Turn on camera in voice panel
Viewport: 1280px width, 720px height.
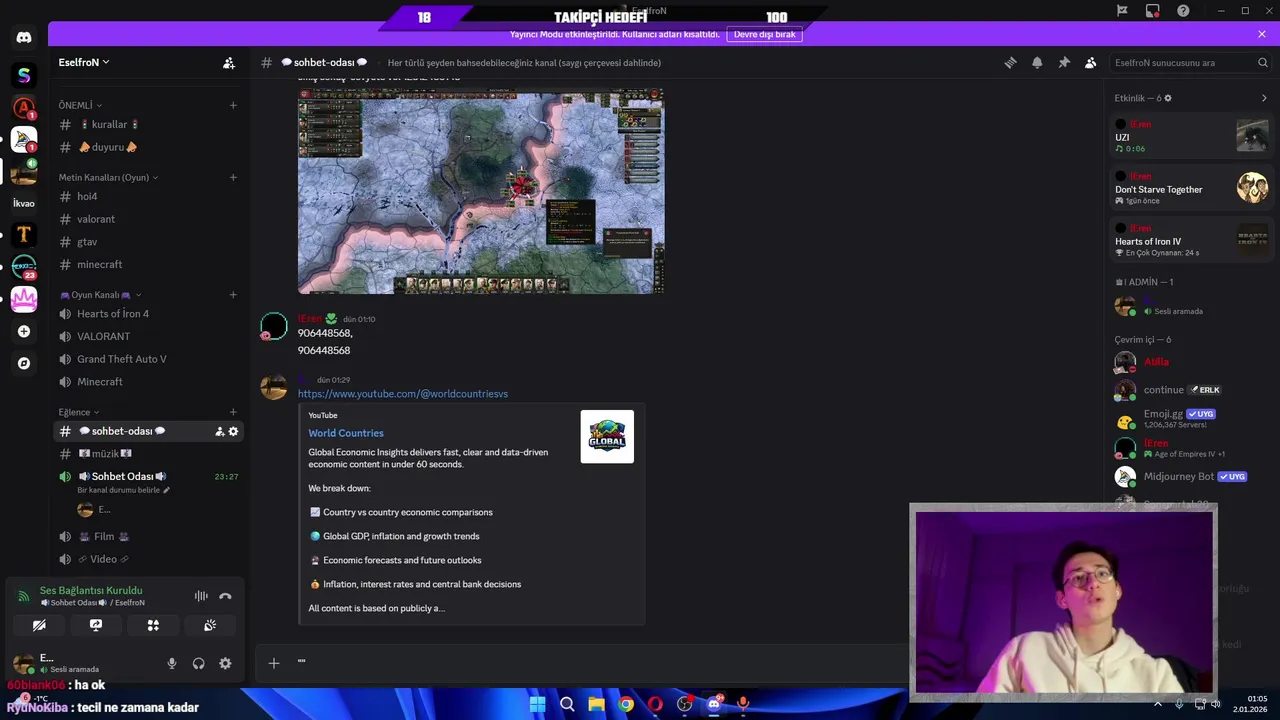pos(39,625)
